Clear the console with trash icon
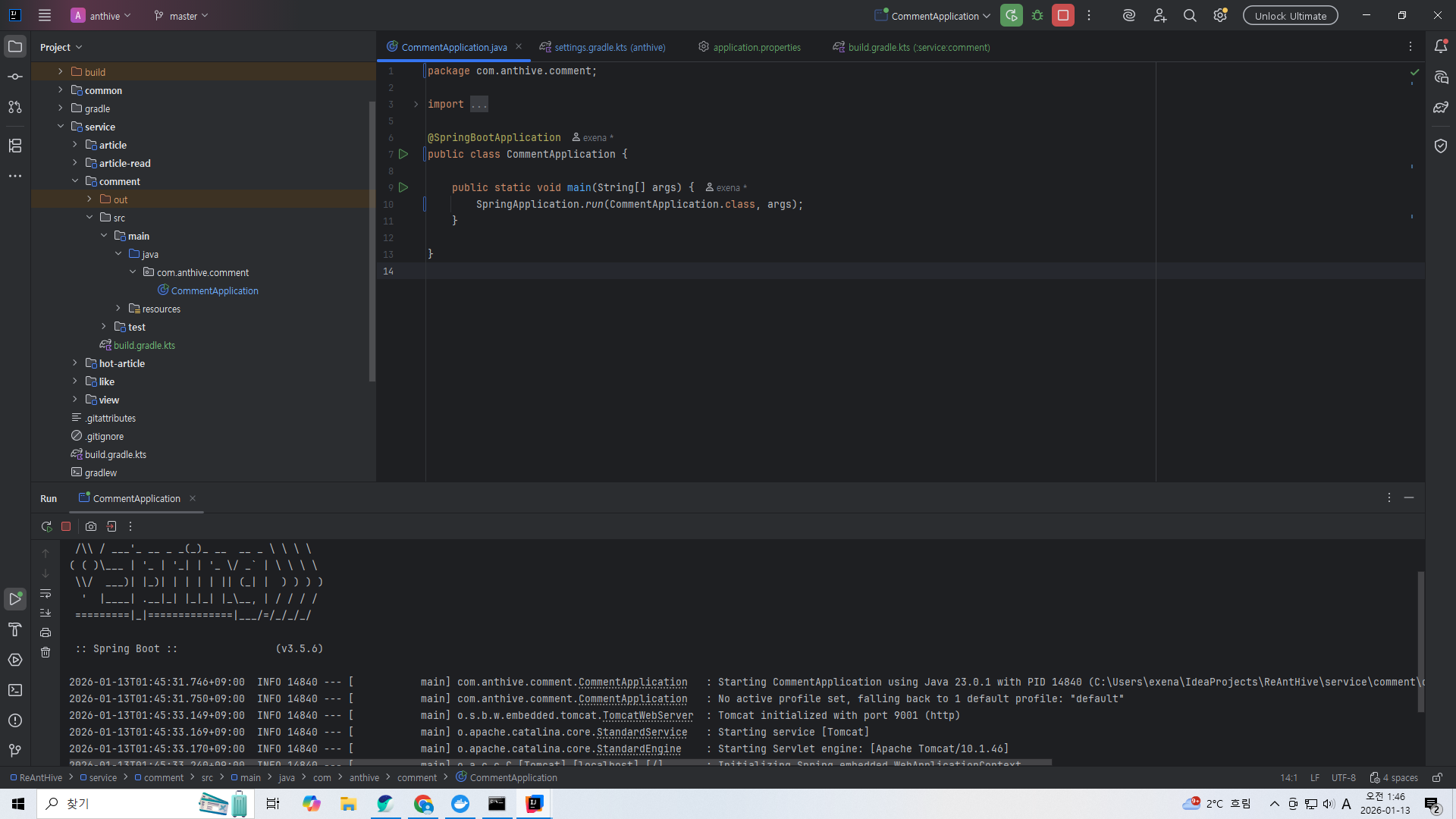This screenshot has width=1456, height=819. [x=45, y=652]
